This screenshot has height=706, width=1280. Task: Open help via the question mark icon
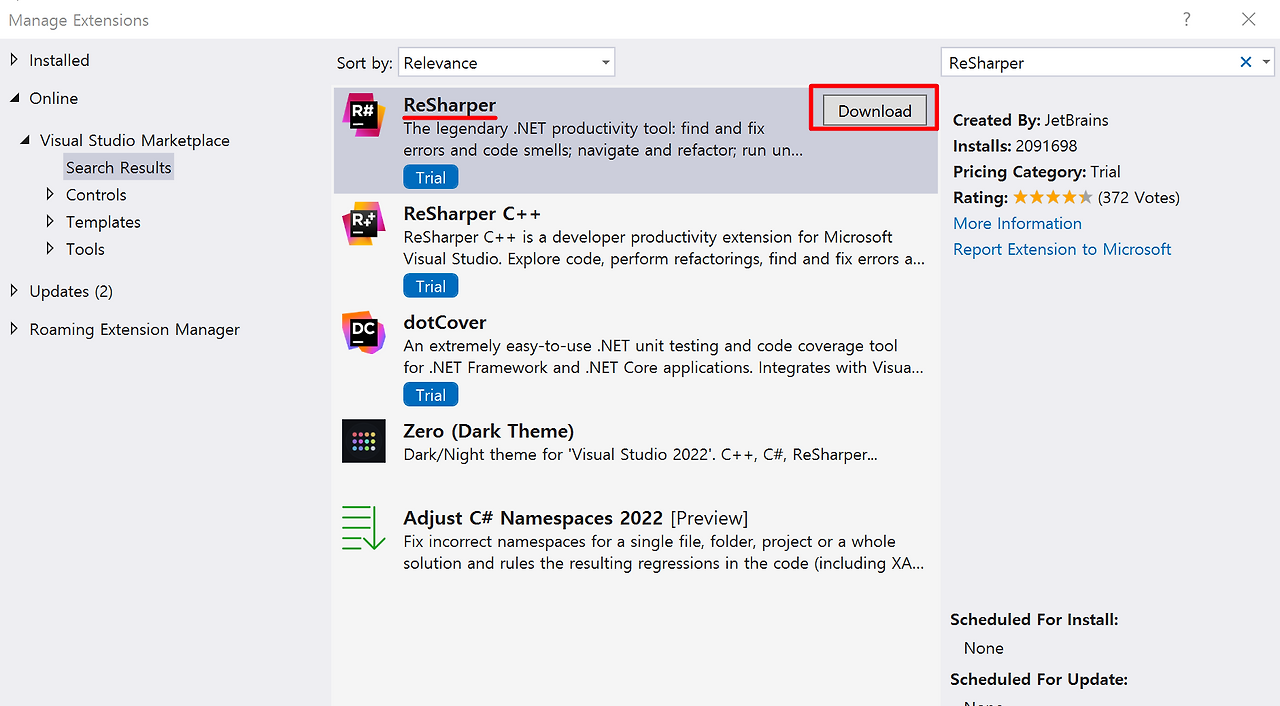(x=1186, y=19)
